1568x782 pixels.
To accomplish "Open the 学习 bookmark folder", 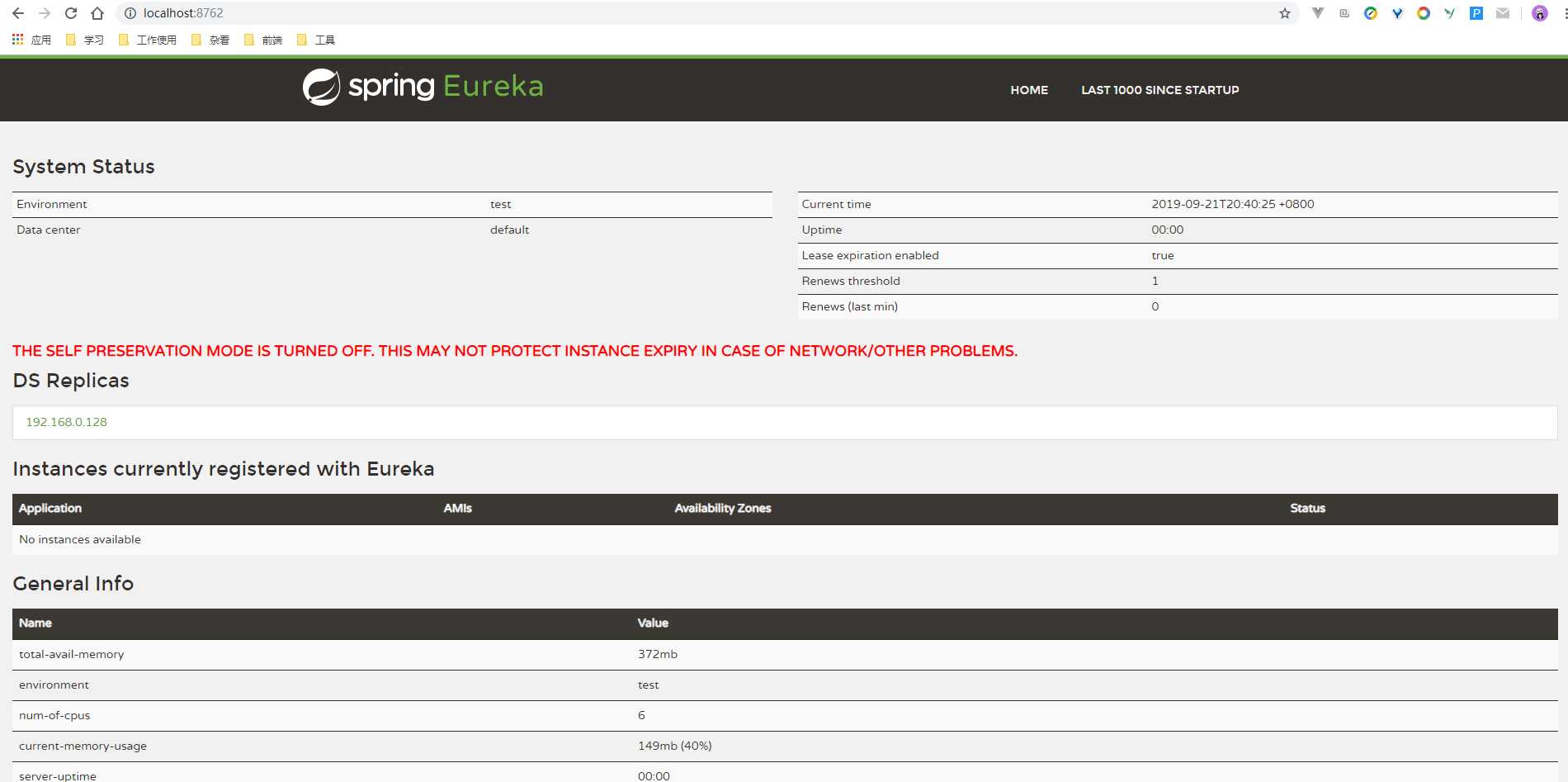I will (85, 40).
